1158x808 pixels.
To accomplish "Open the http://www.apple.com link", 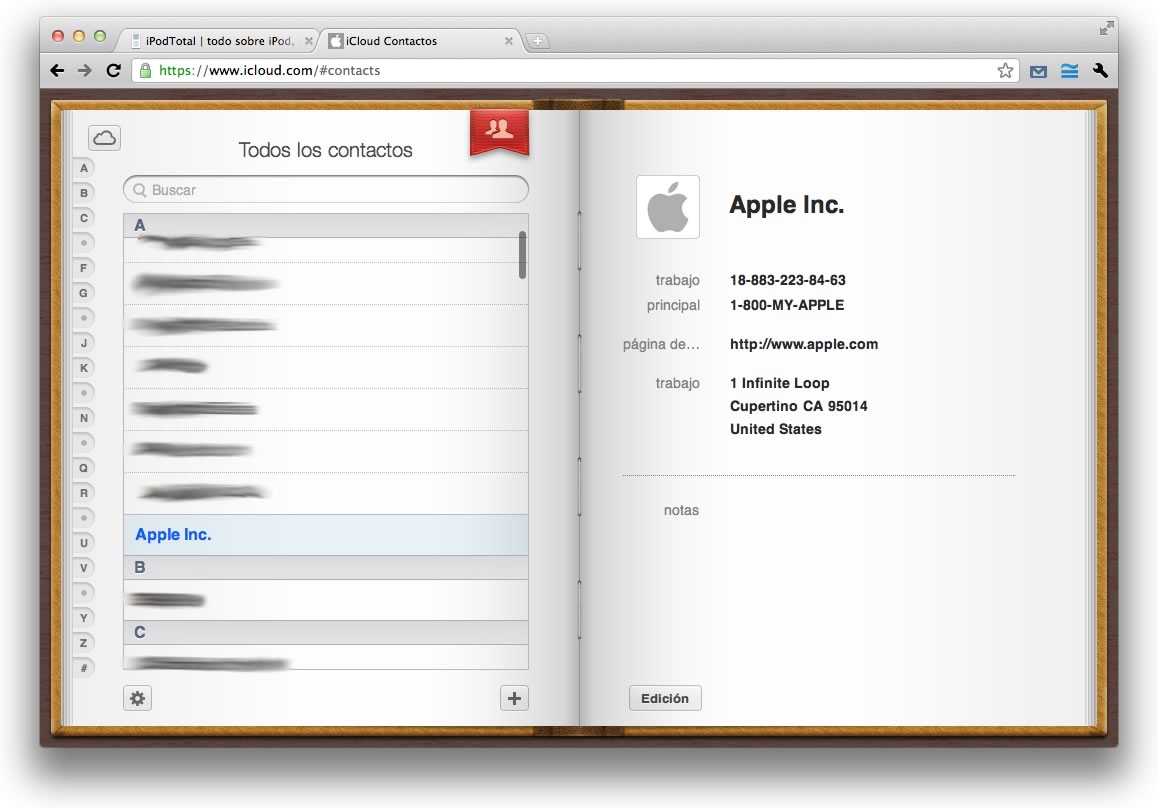I will 804,344.
